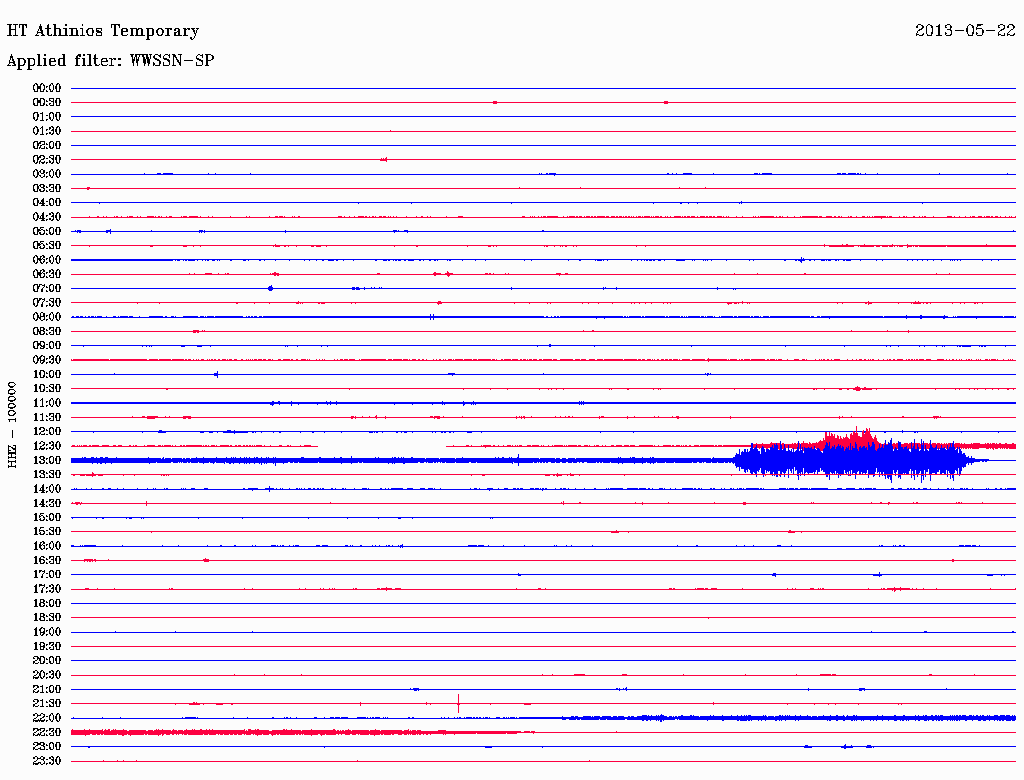1024x780 pixels.
Task: Select the 19:00 time label
Action: pyautogui.click(x=47, y=632)
